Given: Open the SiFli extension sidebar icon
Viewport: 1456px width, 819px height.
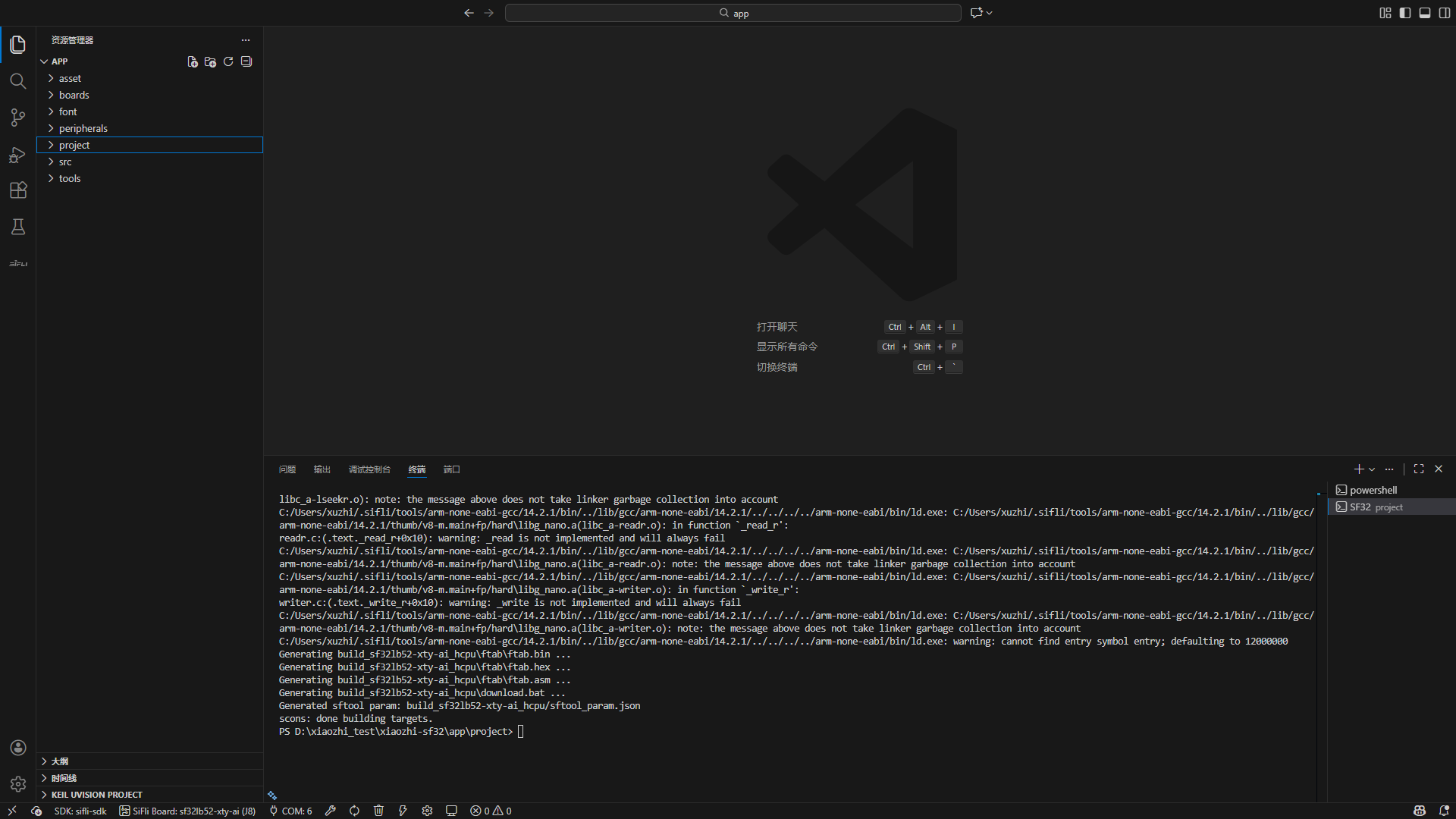Looking at the screenshot, I should click(18, 264).
